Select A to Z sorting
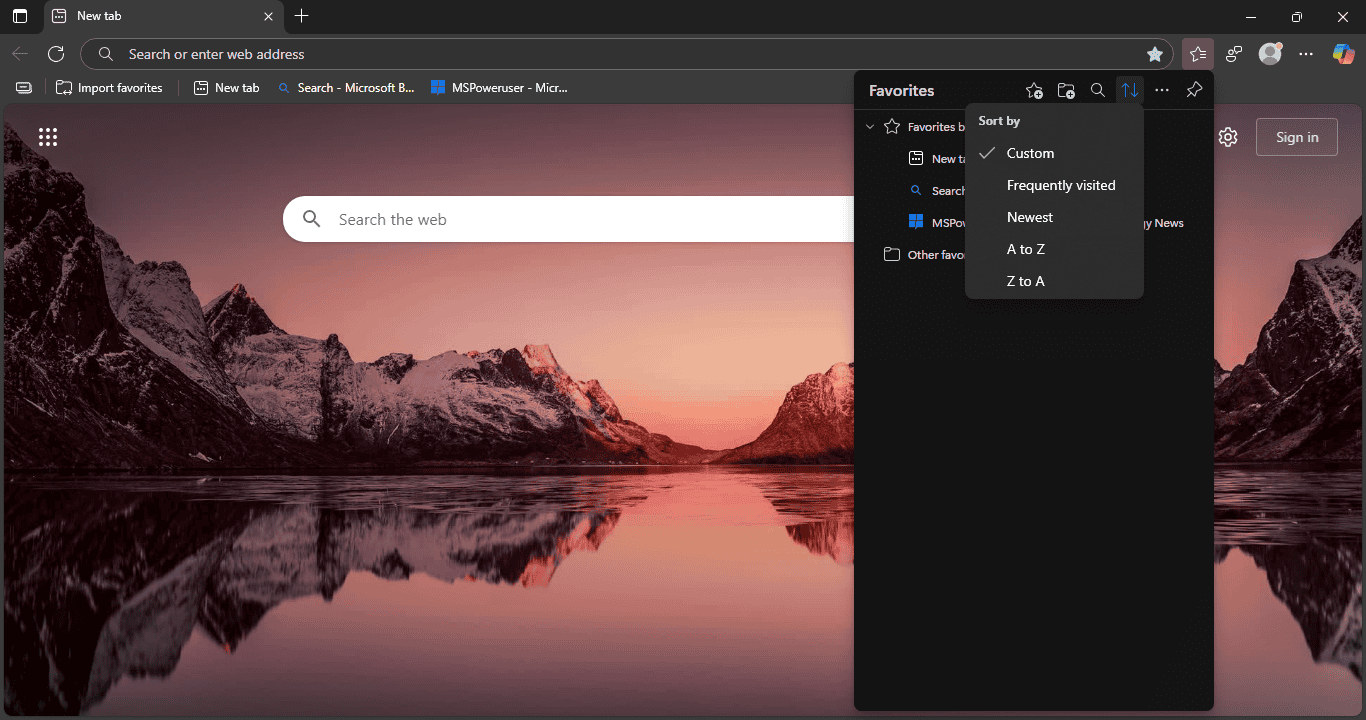 (1025, 249)
